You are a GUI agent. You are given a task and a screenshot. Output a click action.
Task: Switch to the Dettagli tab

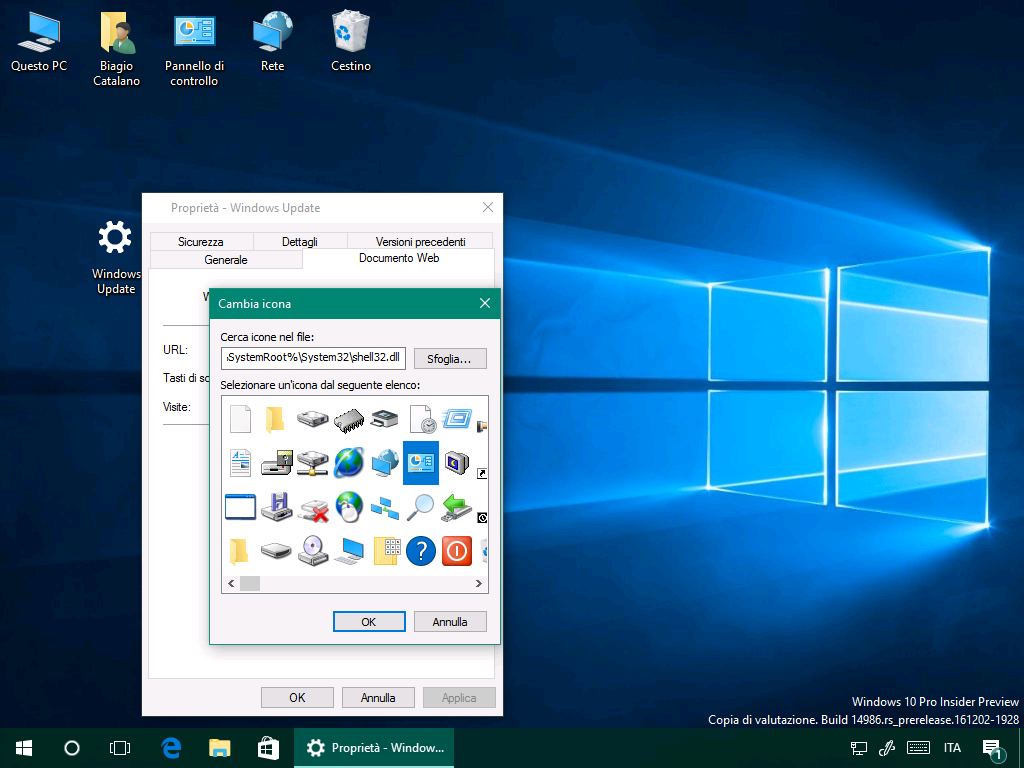pos(300,242)
